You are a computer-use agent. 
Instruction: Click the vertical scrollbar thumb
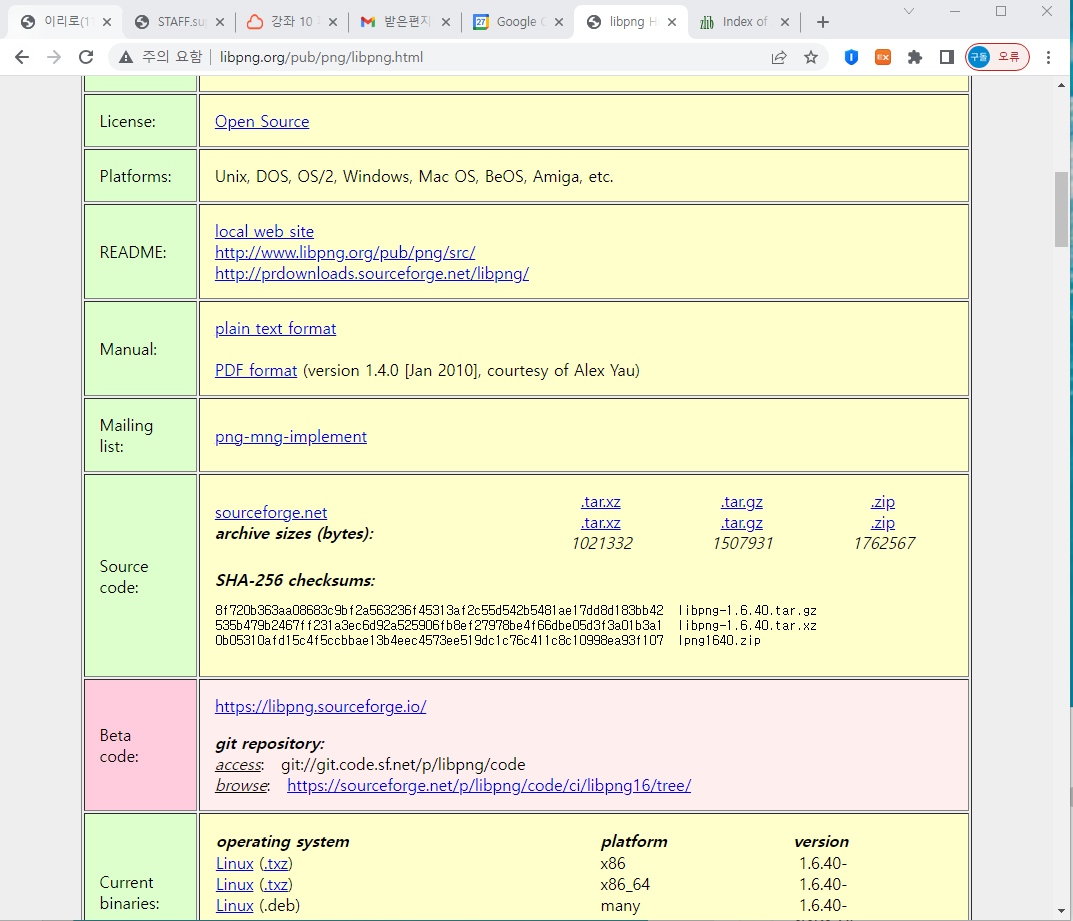tap(1061, 209)
